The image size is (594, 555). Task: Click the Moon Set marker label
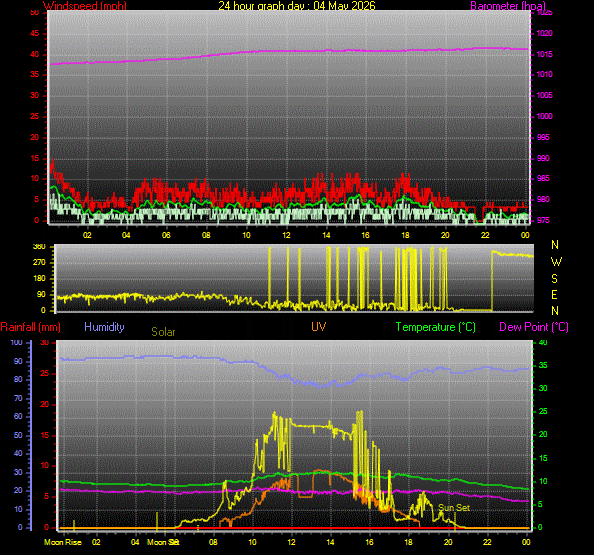[163, 542]
